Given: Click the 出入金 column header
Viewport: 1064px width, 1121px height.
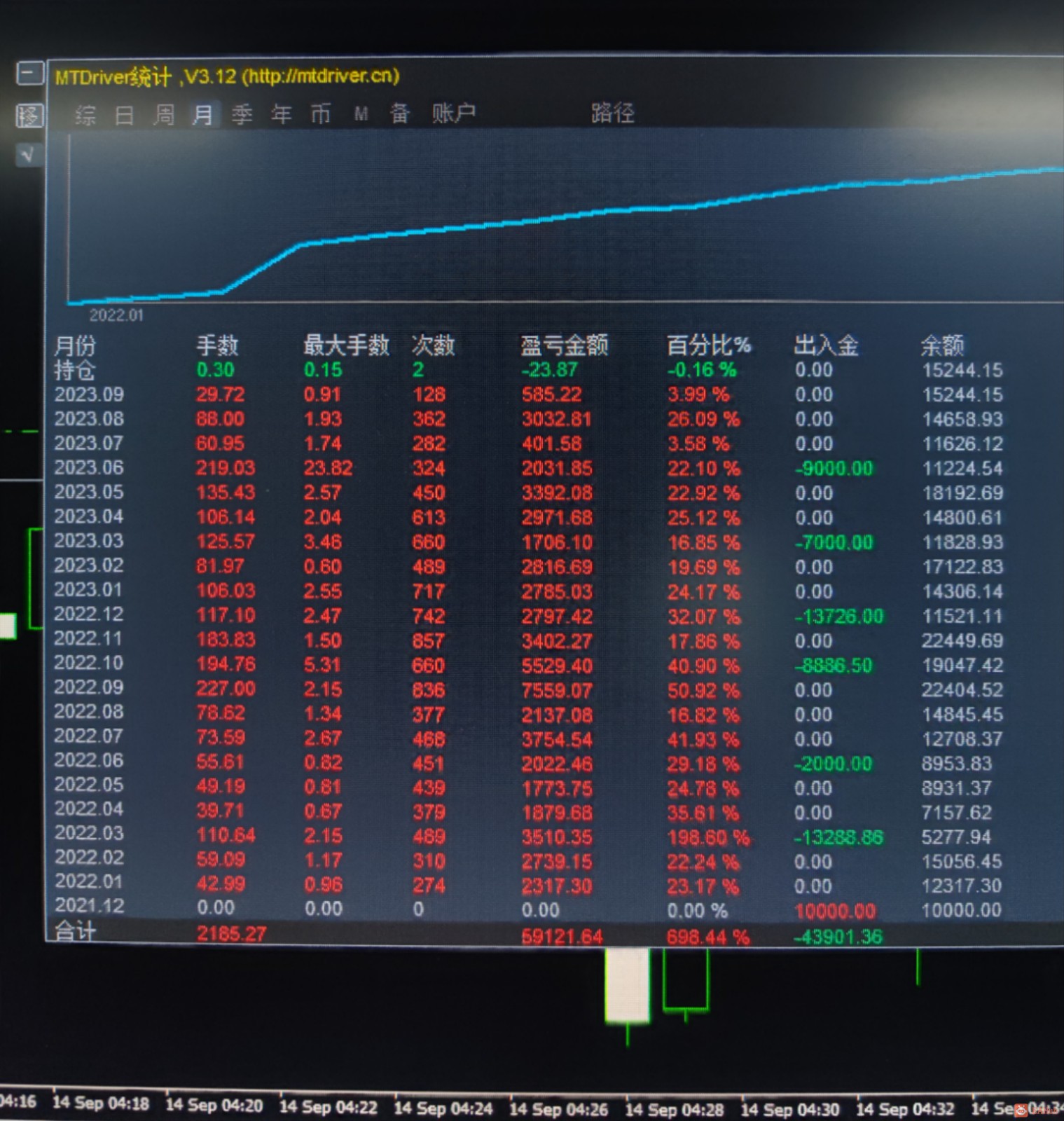Looking at the screenshot, I should point(826,345).
